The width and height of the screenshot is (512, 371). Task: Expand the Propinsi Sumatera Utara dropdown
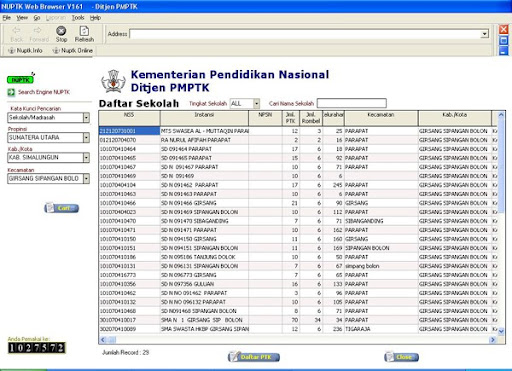(x=86, y=137)
